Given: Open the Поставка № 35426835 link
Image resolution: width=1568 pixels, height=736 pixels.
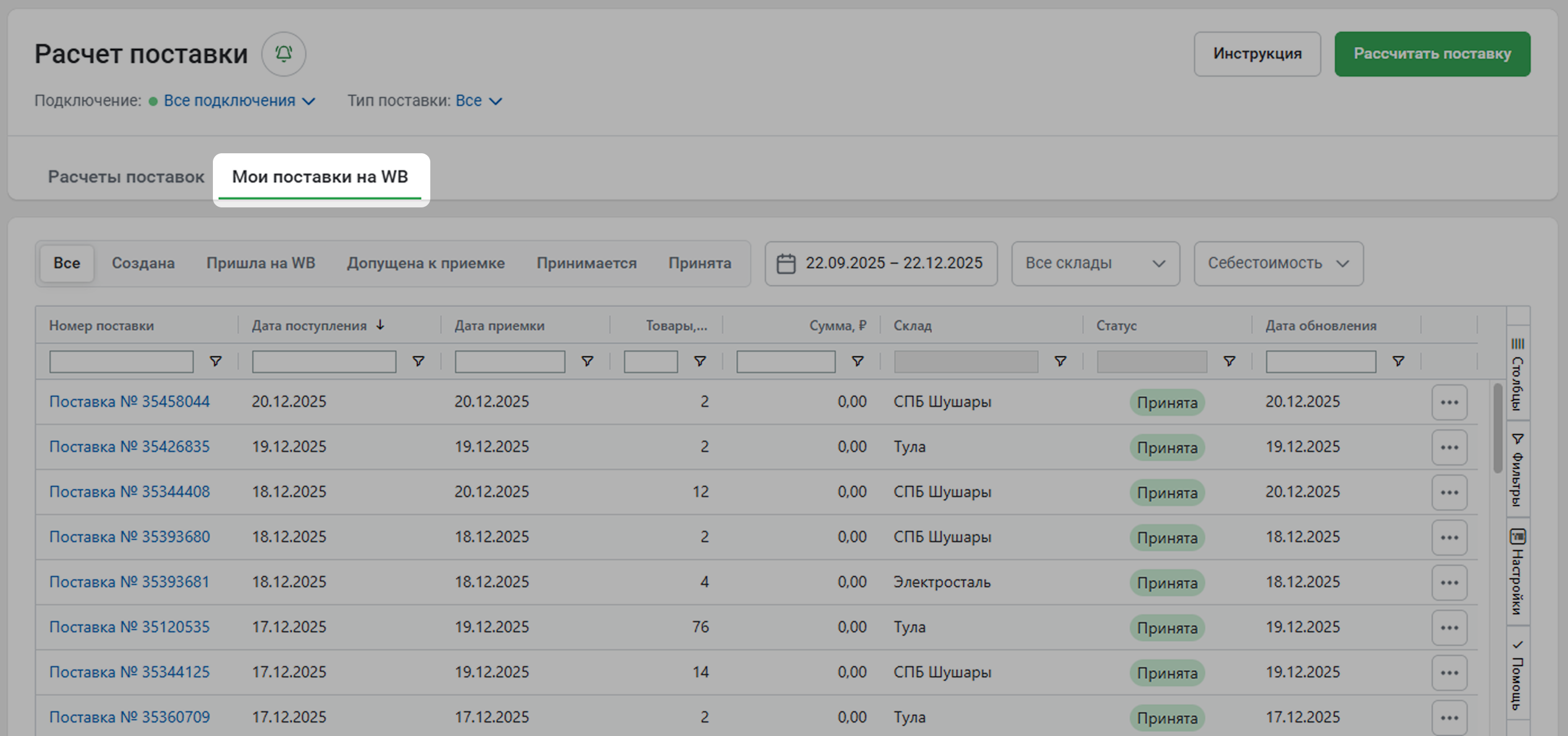Looking at the screenshot, I should pos(129,446).
